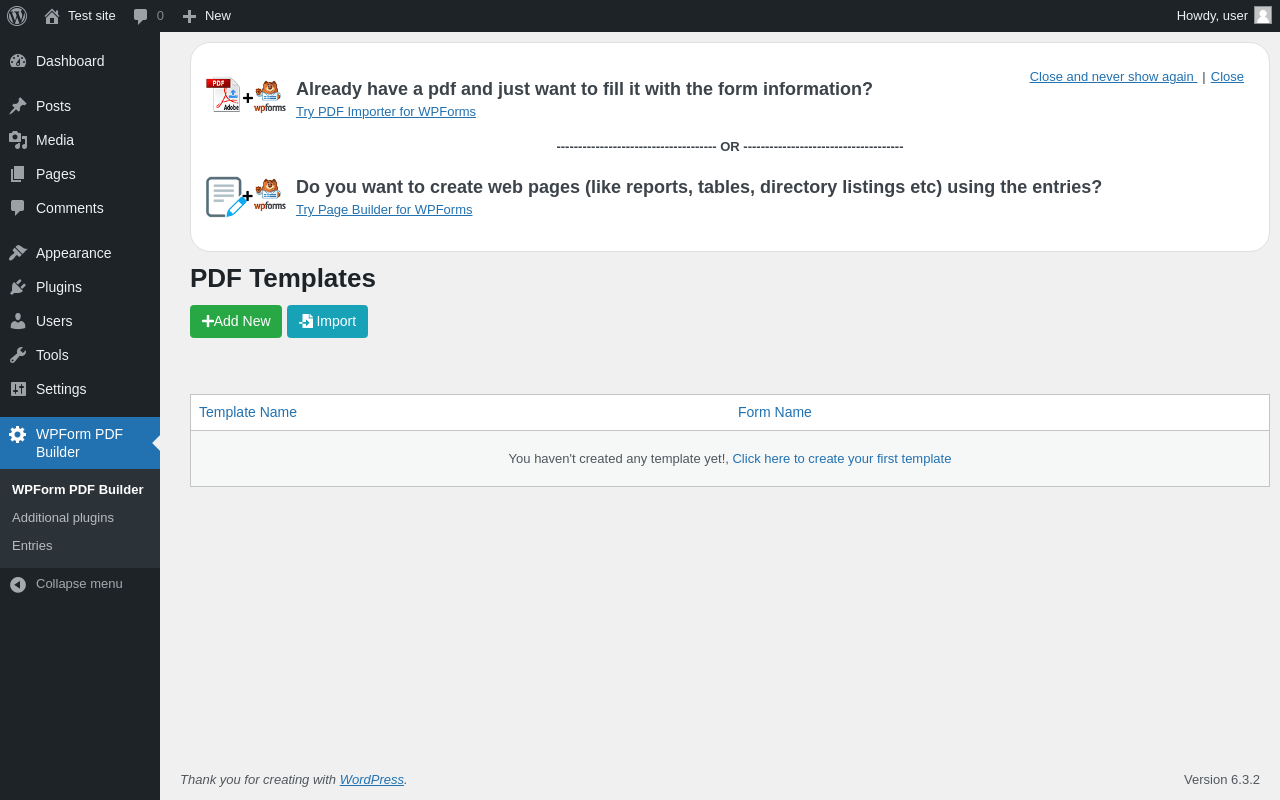Screen dimensions: 1280x800
Task: Expand the Howdy, user account menu
Action: pyautogui.click(x=1212, y=16)
